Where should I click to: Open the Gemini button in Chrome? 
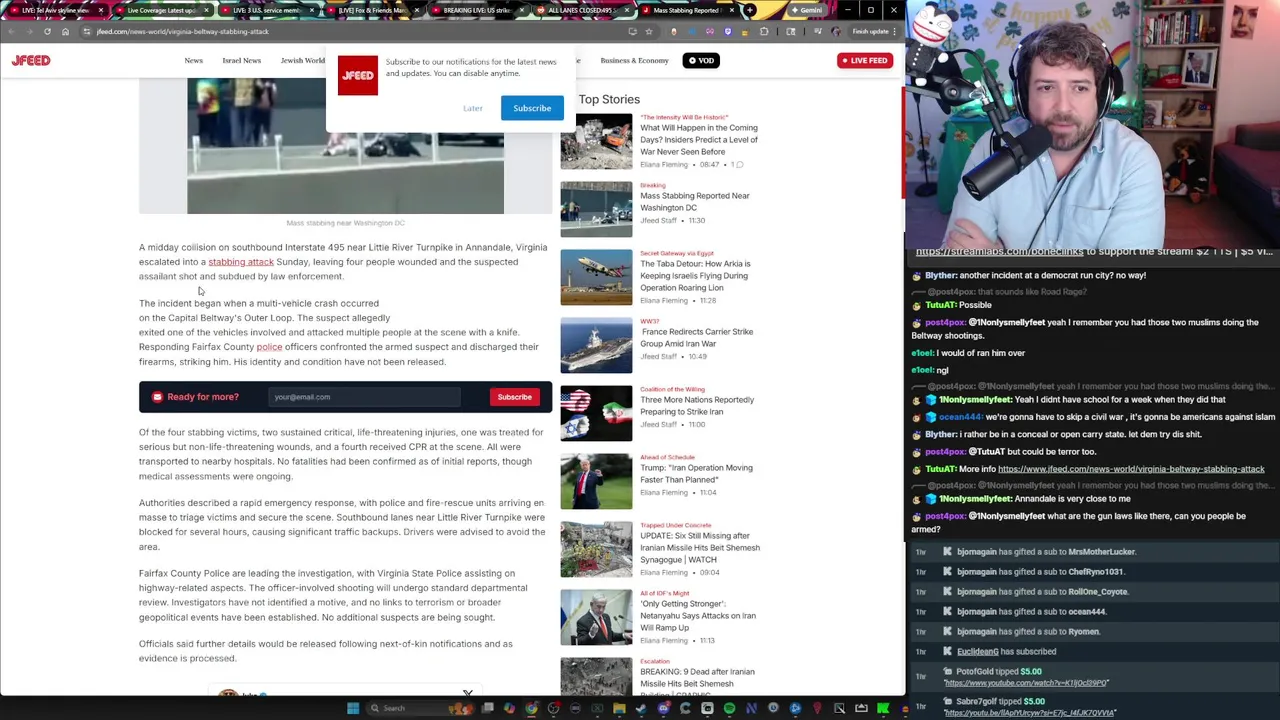click(x=806, y=10)
